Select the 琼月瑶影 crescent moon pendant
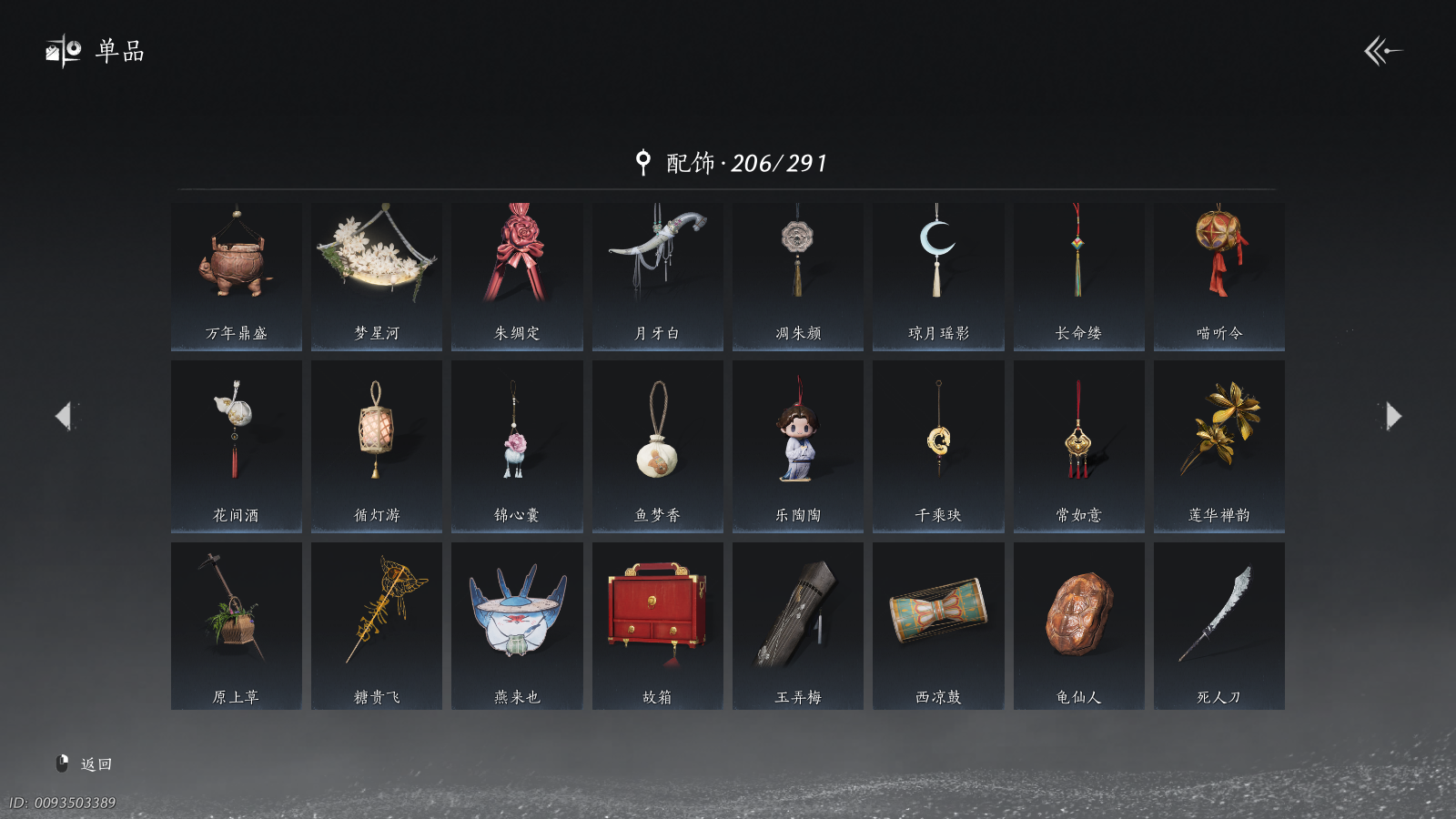 [938, 277]
